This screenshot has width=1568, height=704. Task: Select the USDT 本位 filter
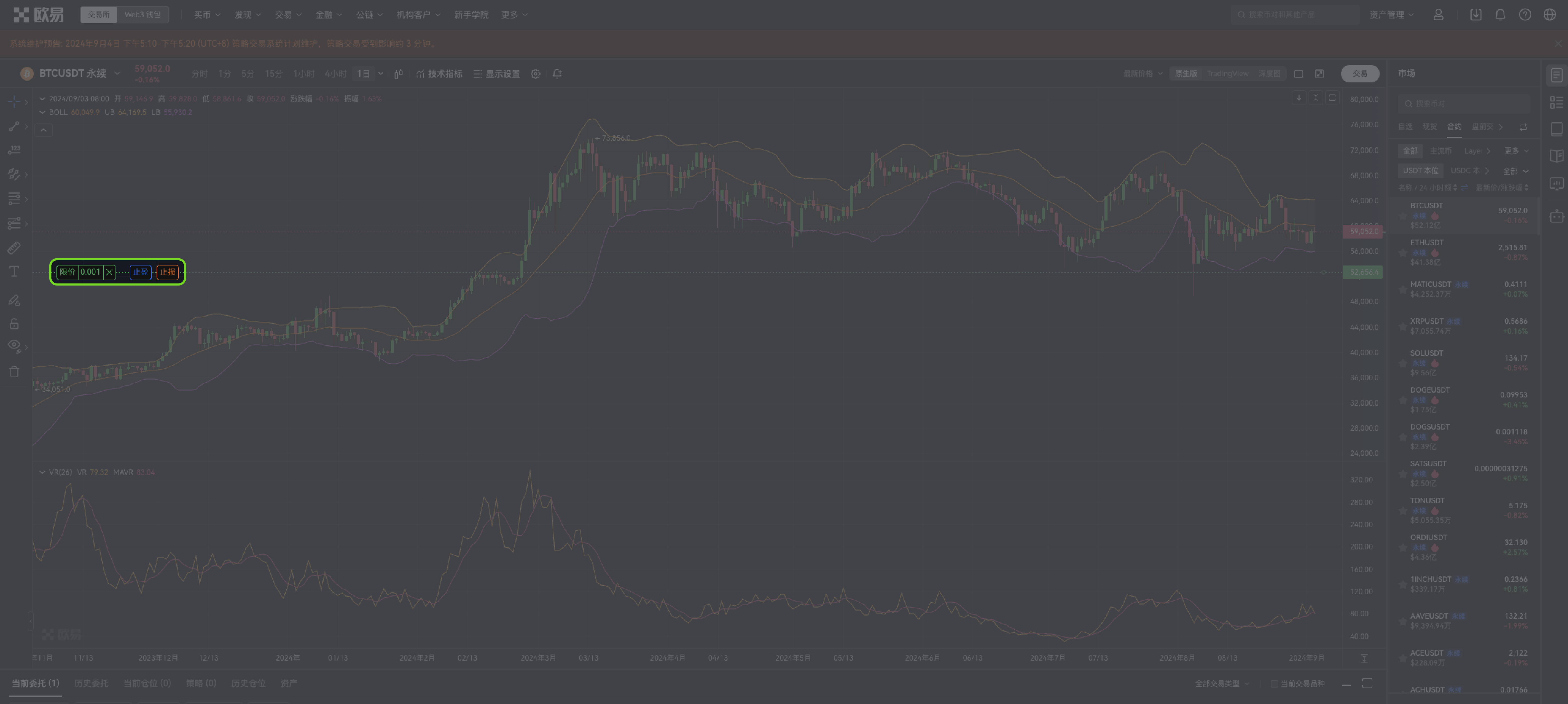1420,171
